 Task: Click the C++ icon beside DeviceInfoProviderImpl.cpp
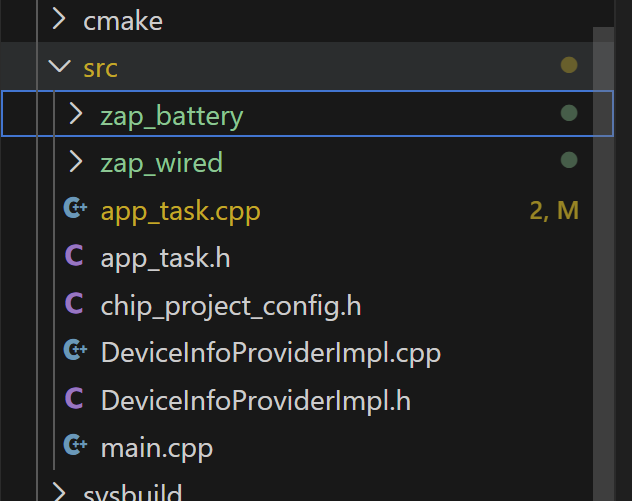(x=75, y=351)
